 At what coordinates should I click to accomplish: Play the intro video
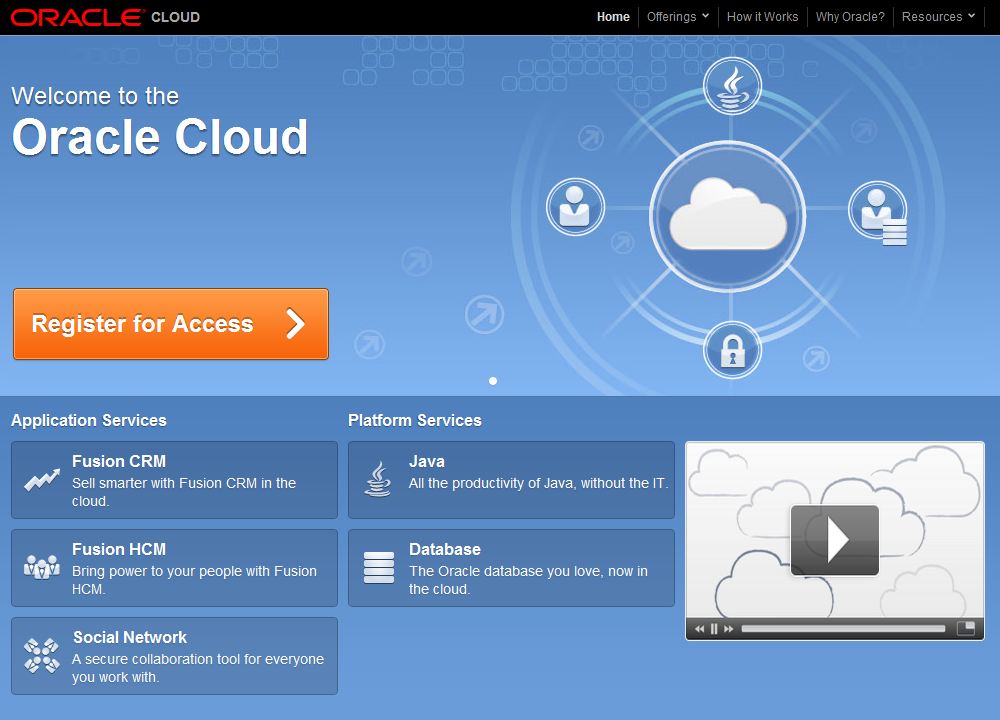[x=835, y=540]
